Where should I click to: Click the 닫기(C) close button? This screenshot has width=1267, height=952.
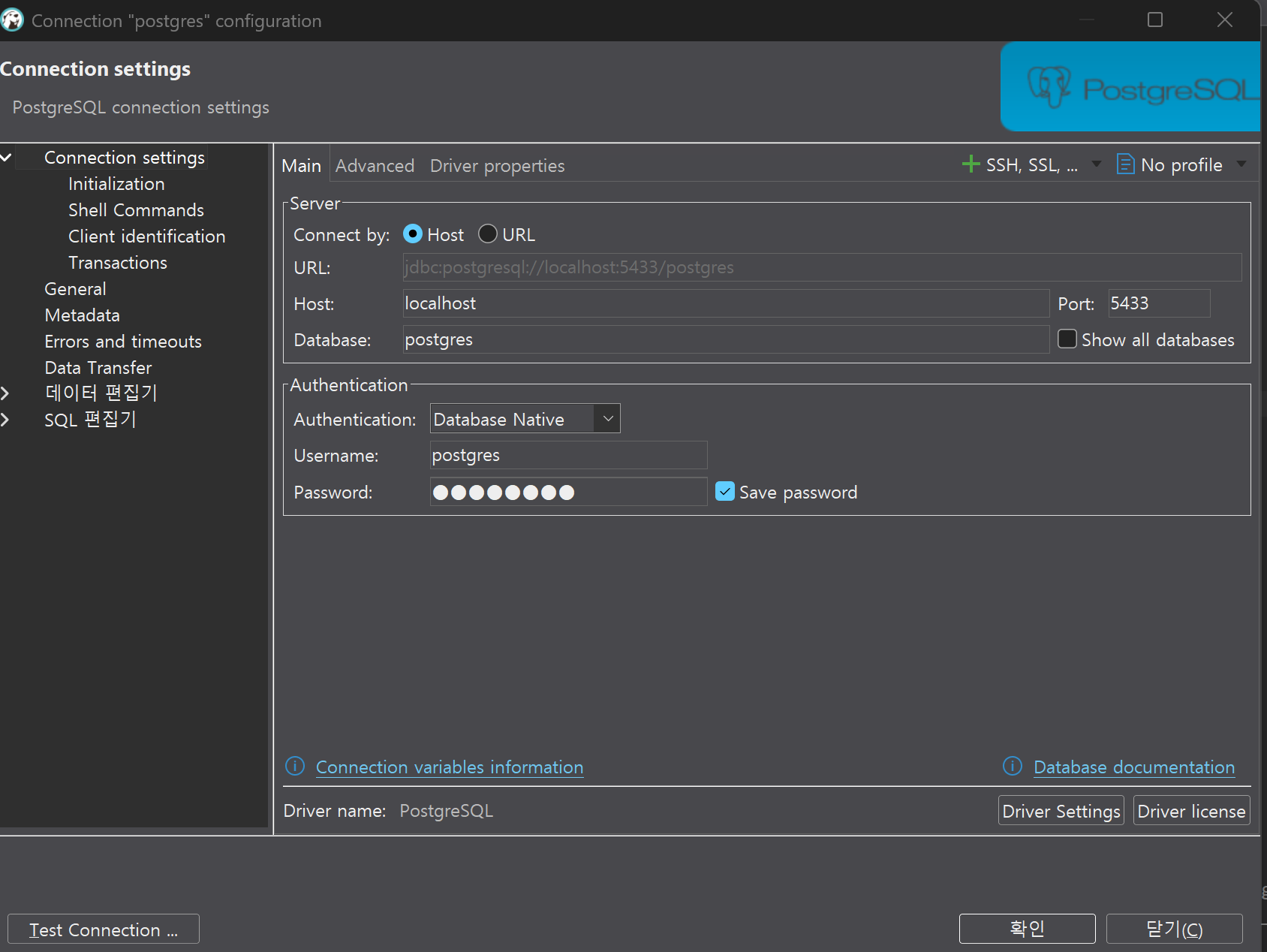click(x=1174, y=929)
